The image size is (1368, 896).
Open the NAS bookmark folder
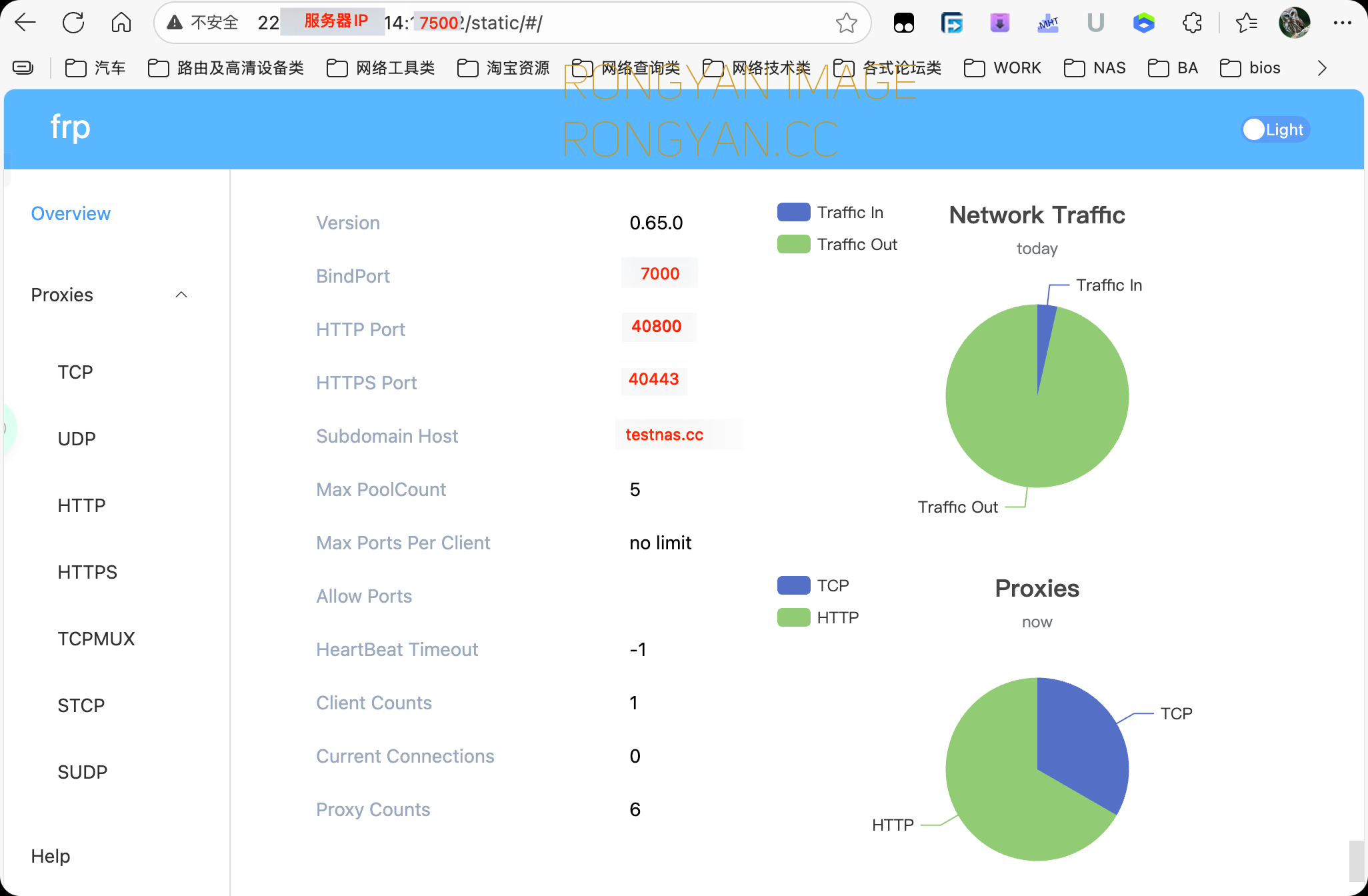click(1094, 68)
